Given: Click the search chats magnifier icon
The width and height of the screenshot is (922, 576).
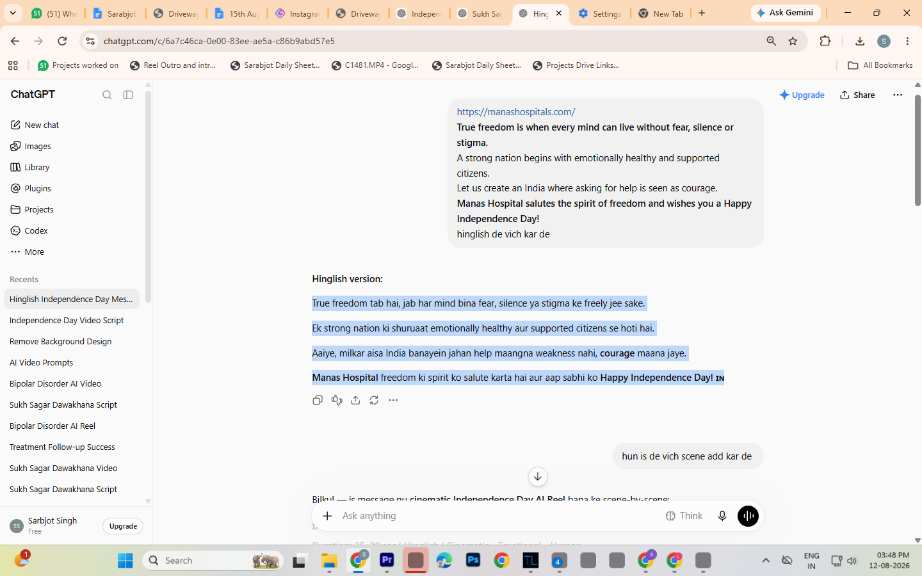Looking at the screenshot, I should (x=107, y=95).
